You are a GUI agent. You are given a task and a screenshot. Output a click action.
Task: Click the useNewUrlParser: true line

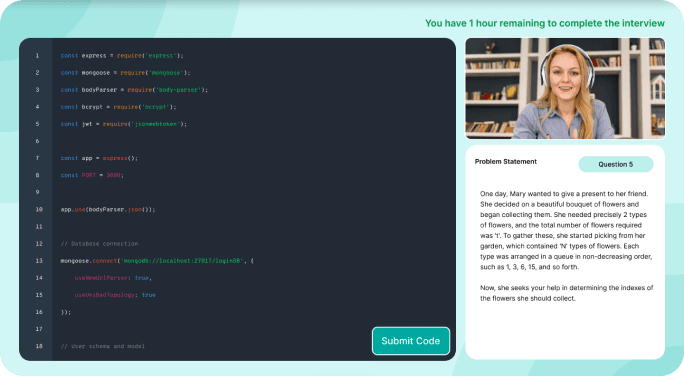point(113,278)
